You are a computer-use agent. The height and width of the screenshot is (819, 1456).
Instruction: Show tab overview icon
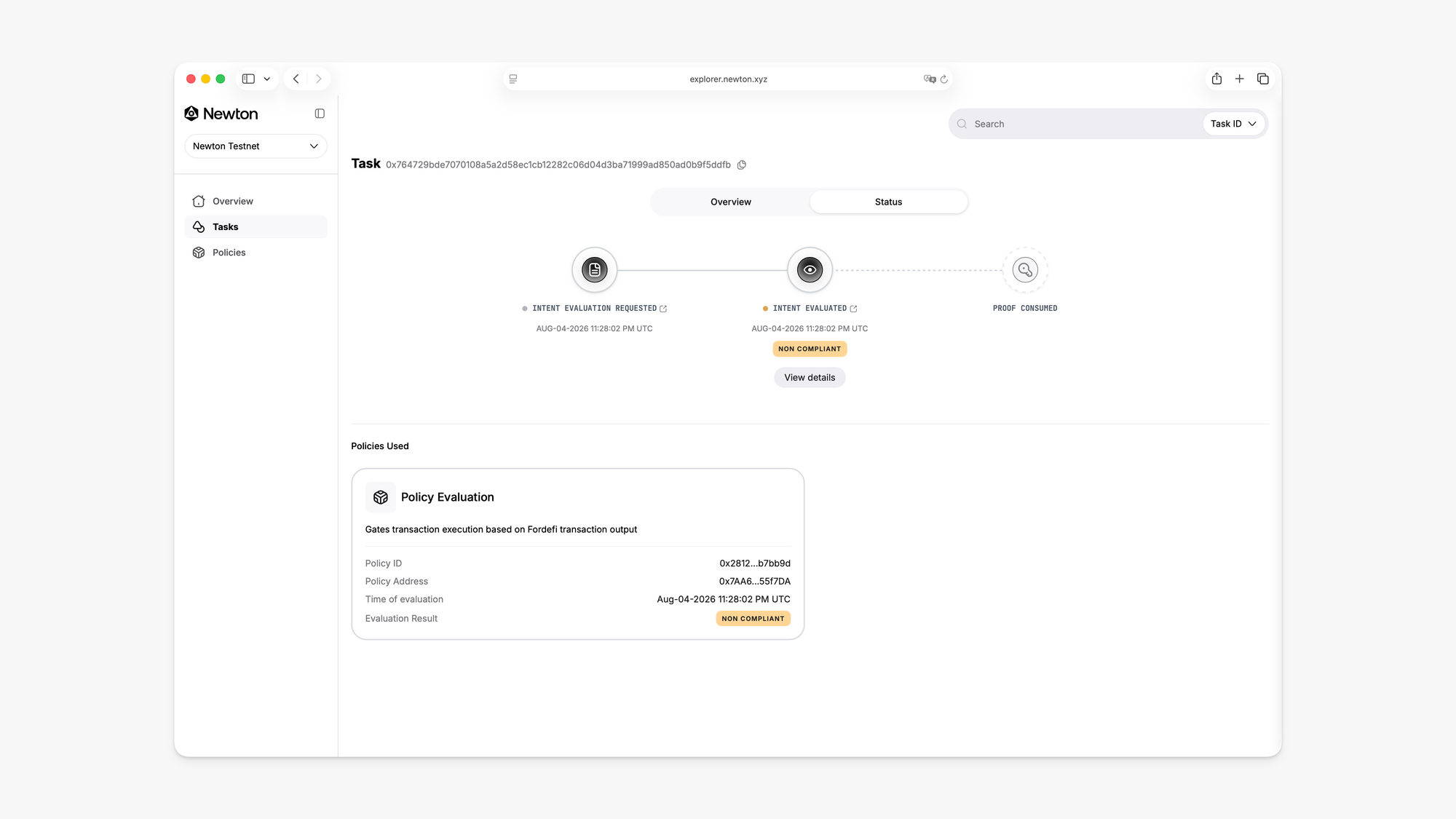pyautogui.click(x=1263, y=79)
